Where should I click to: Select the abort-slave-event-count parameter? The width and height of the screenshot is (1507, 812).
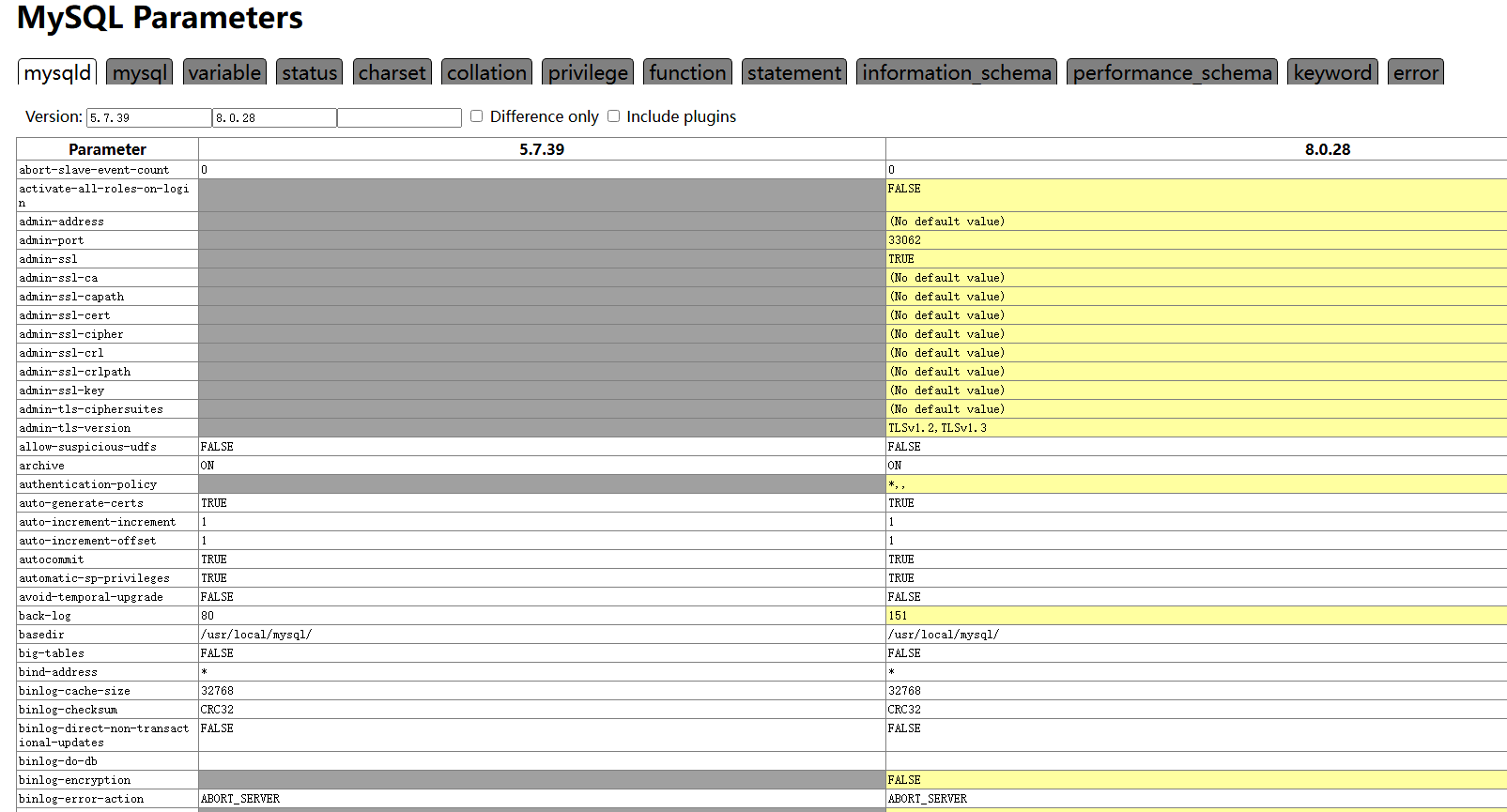(x=94, y=170)
